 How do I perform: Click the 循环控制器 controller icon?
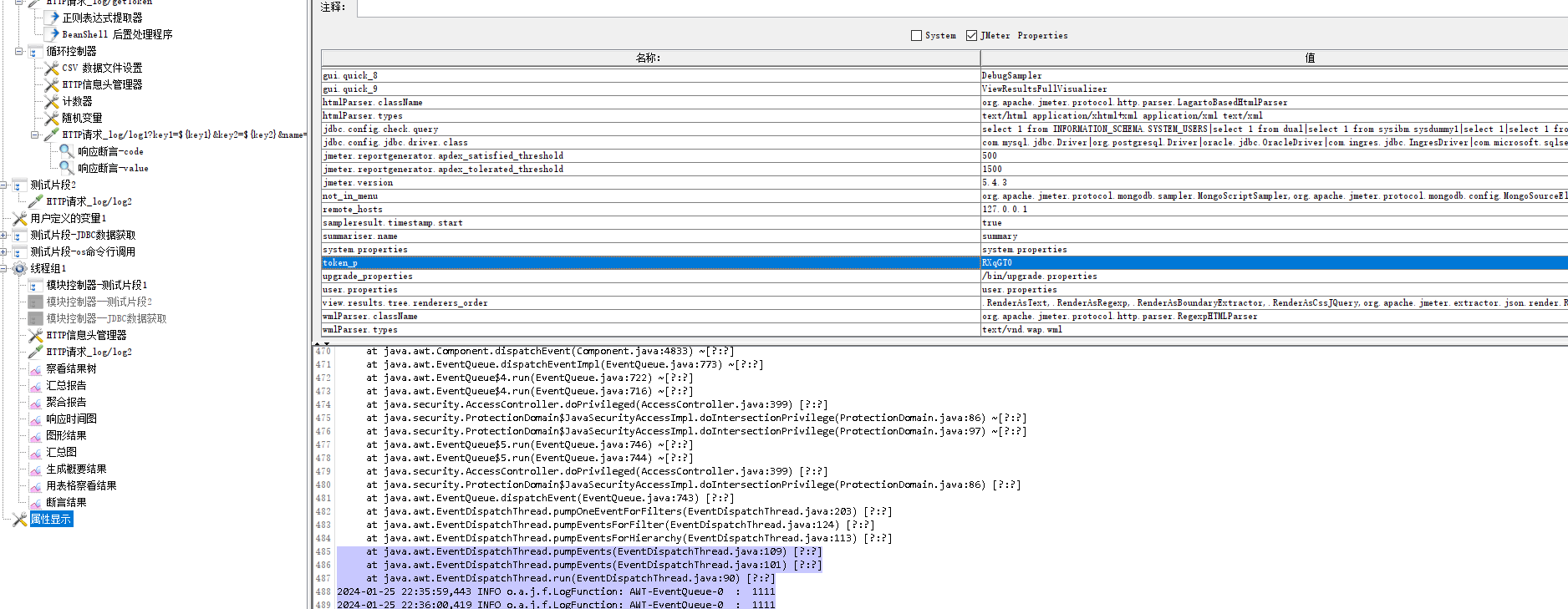tap(35, 51)
